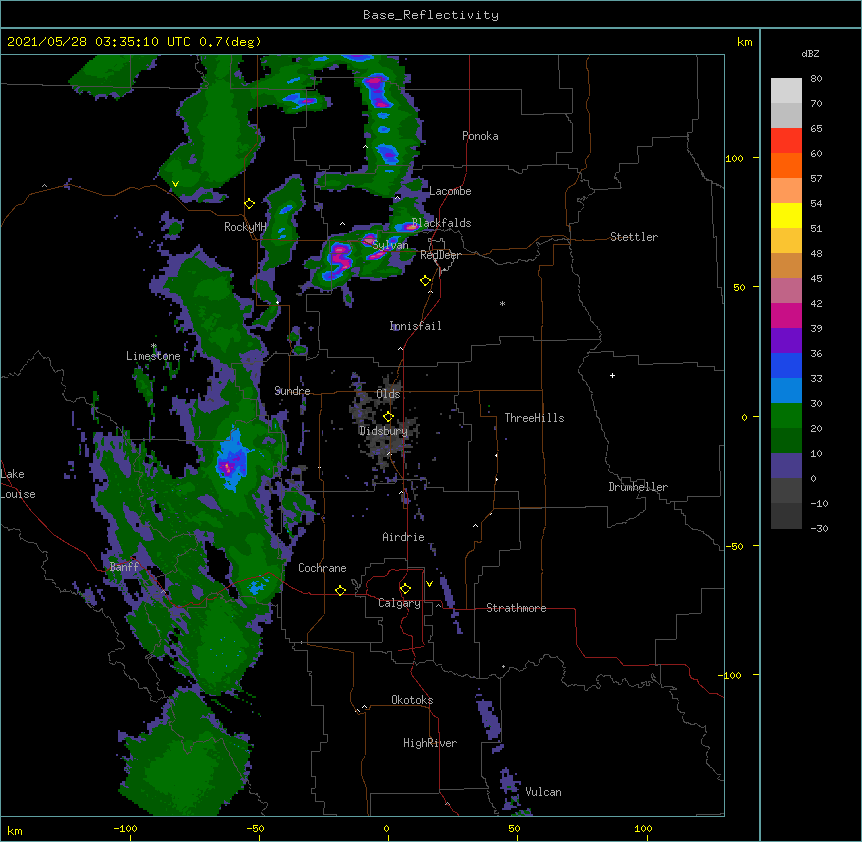Viewport: 862px width, 842px height.
Task: Click the yellow diamond marker south of RedDeer
Action: (x=425, y=281)
